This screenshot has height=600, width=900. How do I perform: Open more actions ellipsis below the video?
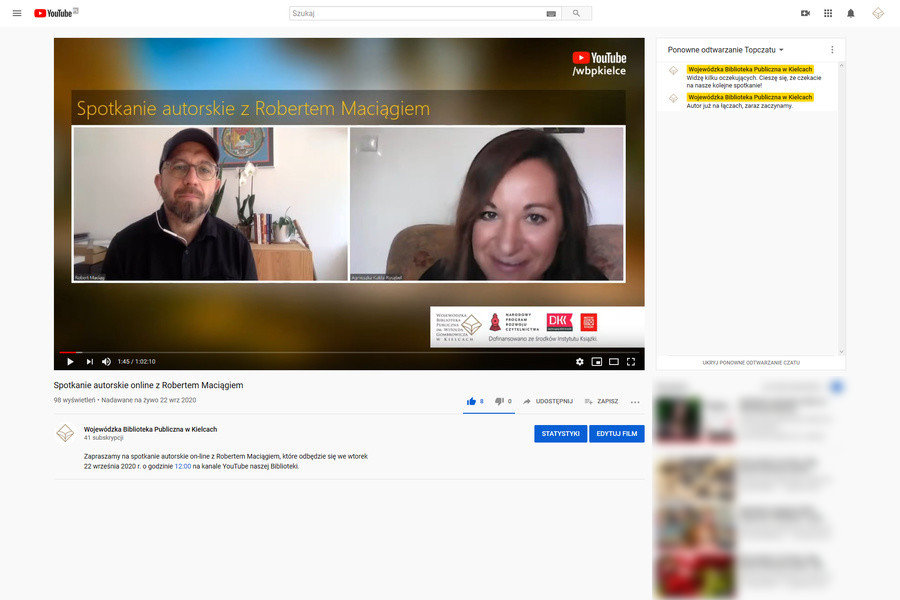[634, 402]
